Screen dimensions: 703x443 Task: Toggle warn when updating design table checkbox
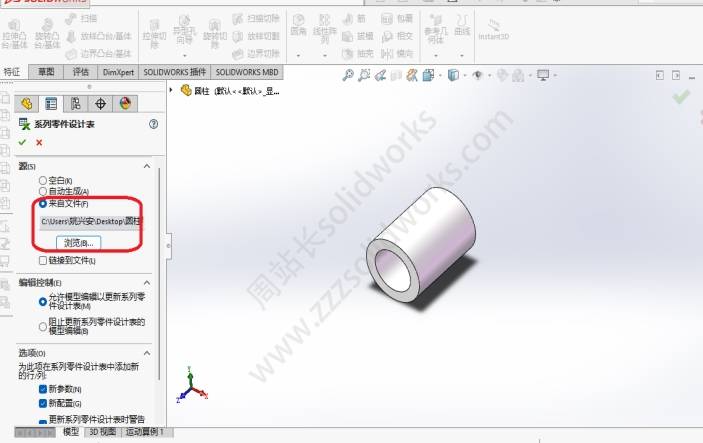tap(43, 421)
